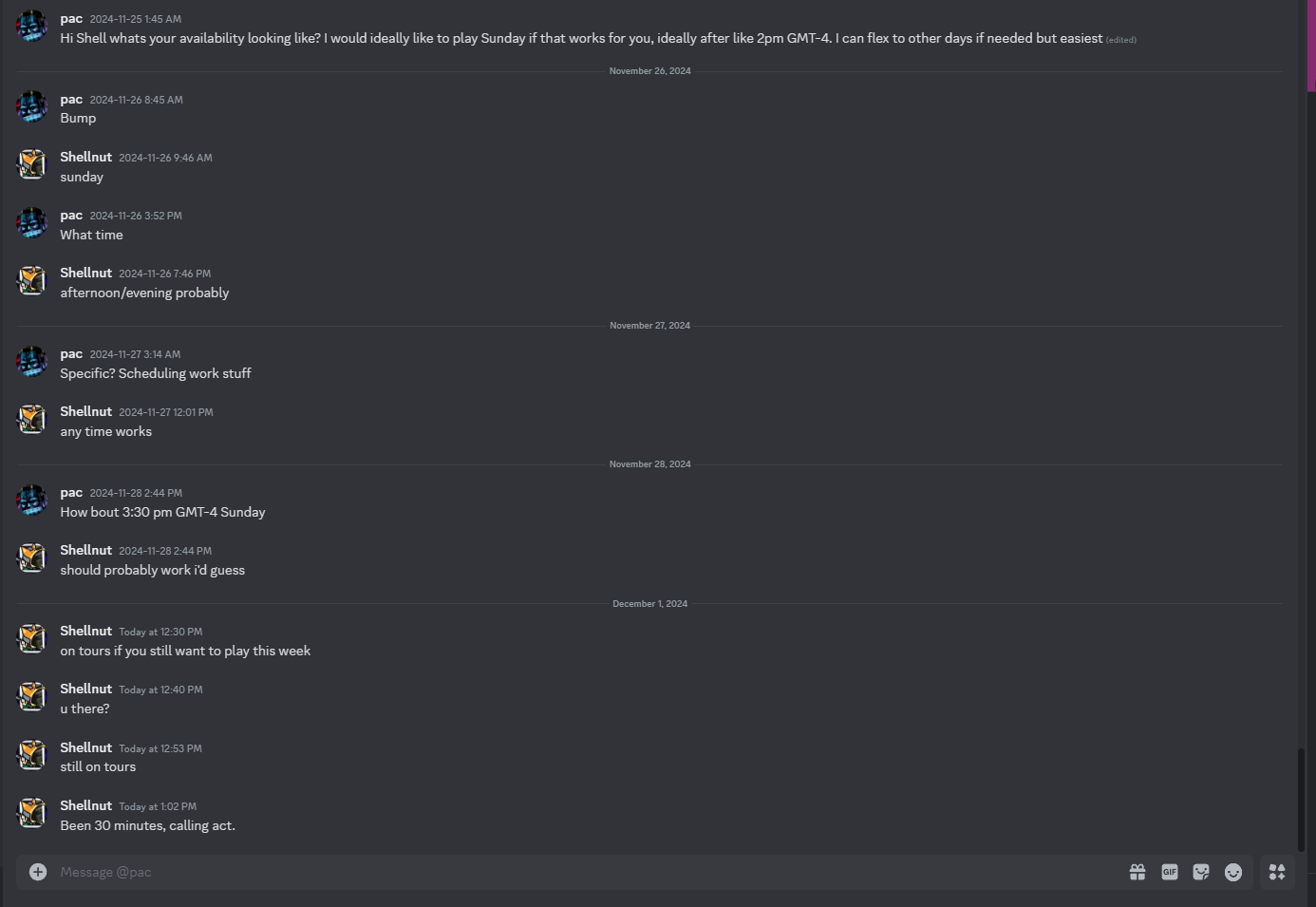Click the (edited) label on first message
The height and width of the screenshot is (907, 1316).
1121,40
